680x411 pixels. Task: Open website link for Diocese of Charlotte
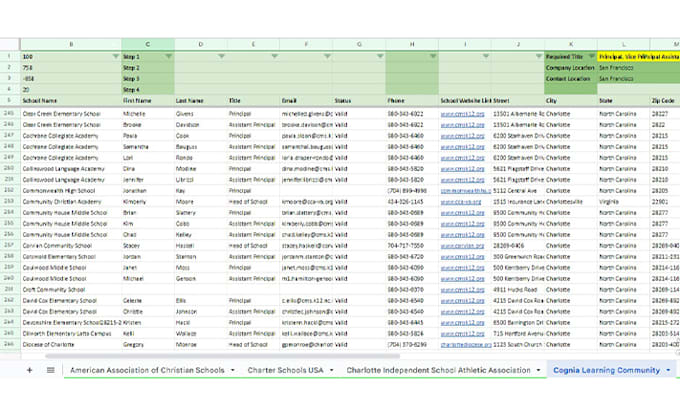pyautogui.click(x=466, y=345)
